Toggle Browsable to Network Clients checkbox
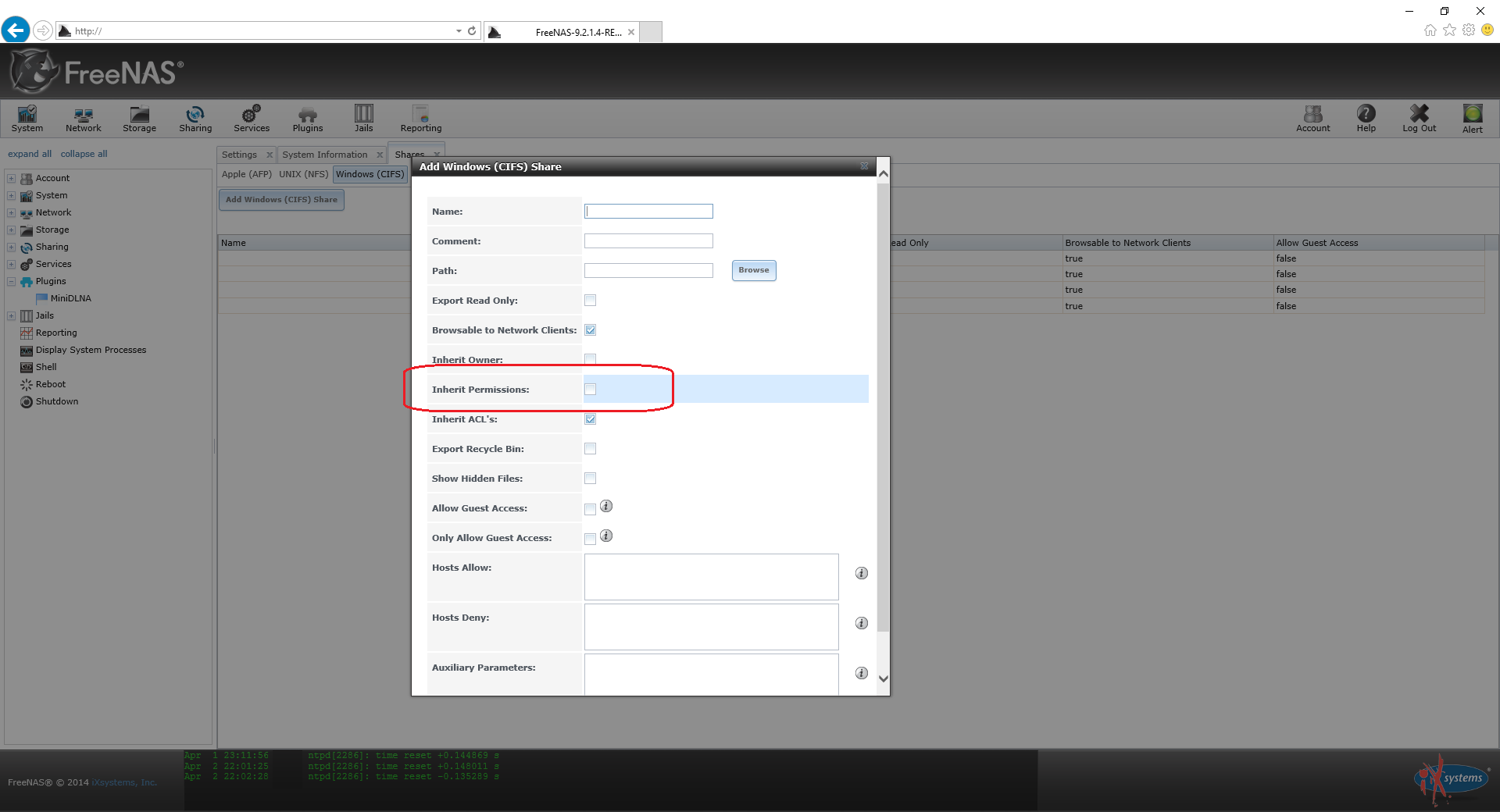Image resolution: width=1500 pixels, height=812 pixels. pyautogui.click(x=590, y=330)
